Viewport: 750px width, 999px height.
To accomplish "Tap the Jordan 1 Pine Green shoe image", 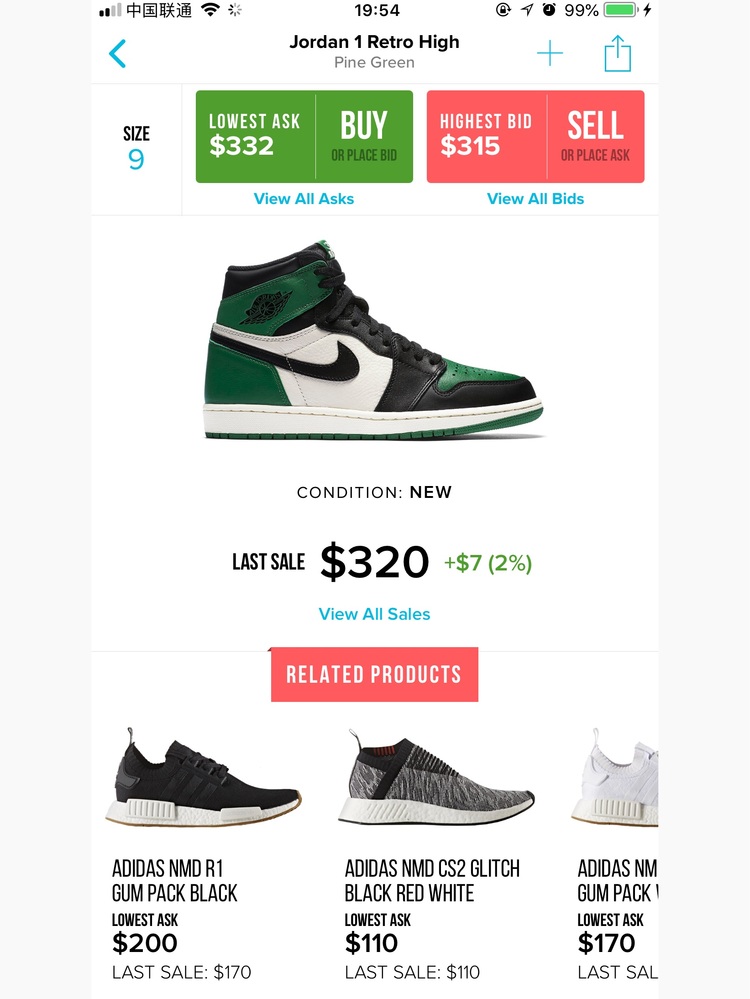I will [373, 340].
